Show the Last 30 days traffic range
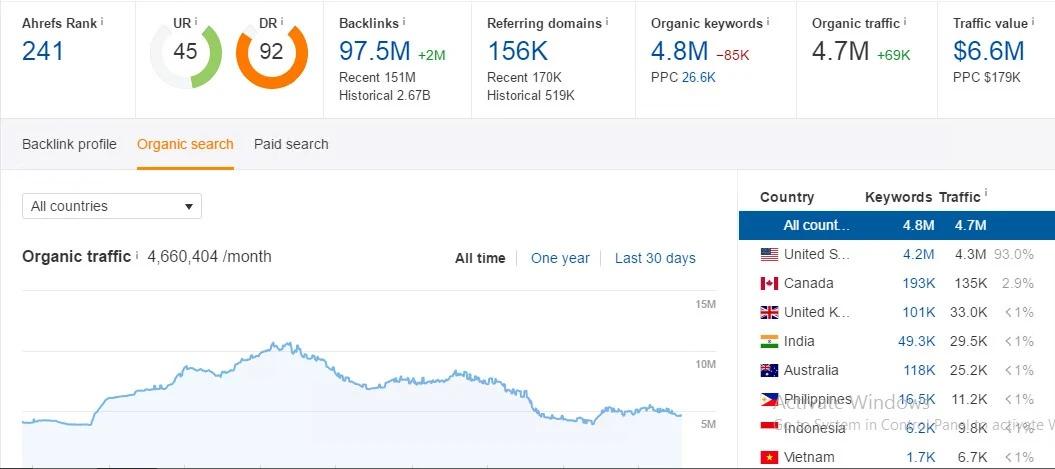The width and height of the screenshot is (1055, 469). click(655, 258)
